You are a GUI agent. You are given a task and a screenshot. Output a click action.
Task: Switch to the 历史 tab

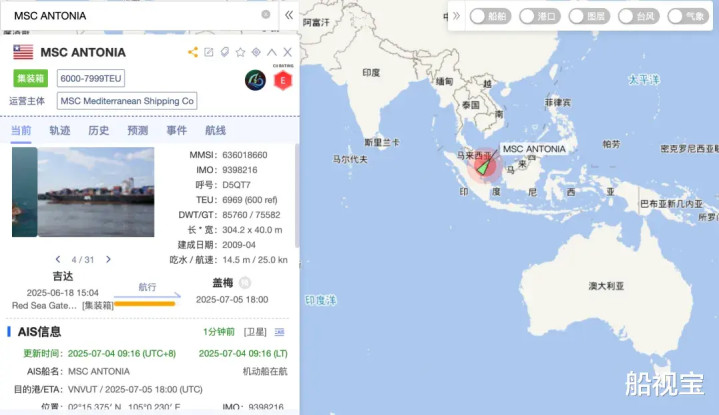point(99,131)
